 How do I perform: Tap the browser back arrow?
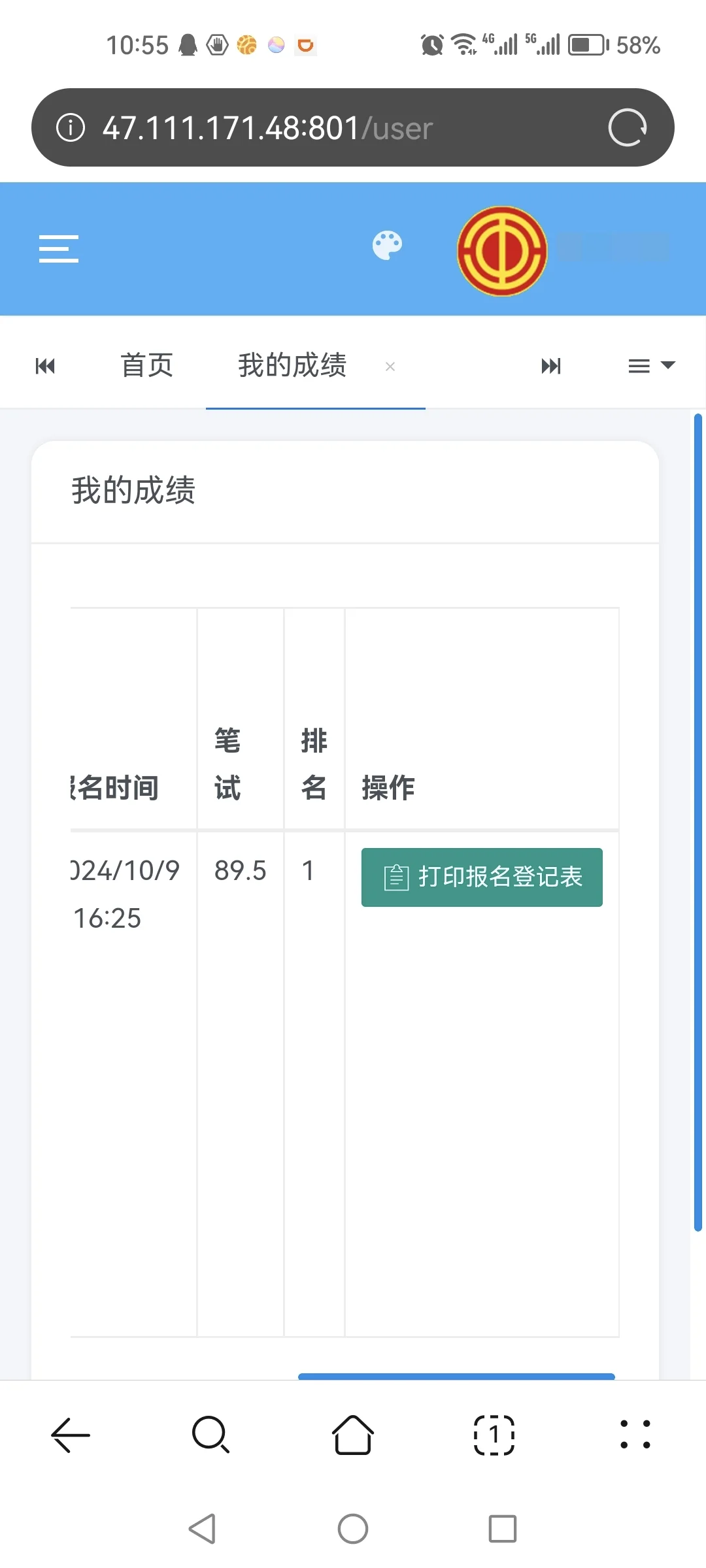pyautogui.click(x=71, y=1435)
